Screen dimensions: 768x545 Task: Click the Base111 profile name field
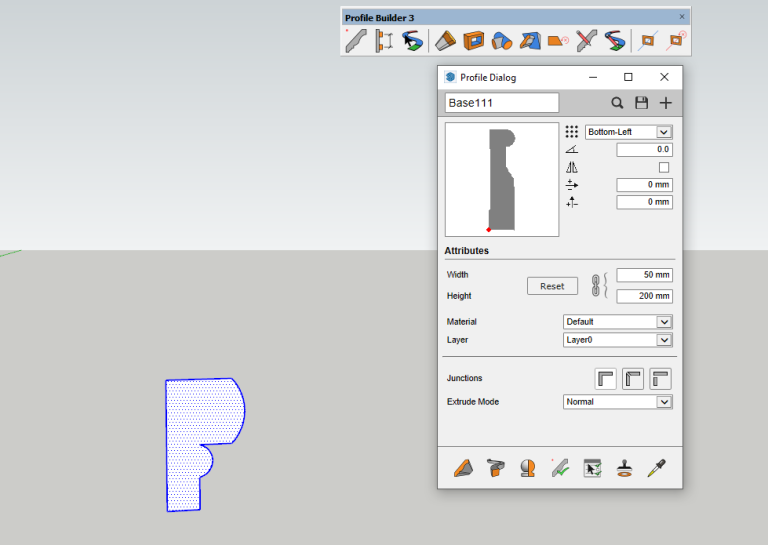tap(502, 103)
